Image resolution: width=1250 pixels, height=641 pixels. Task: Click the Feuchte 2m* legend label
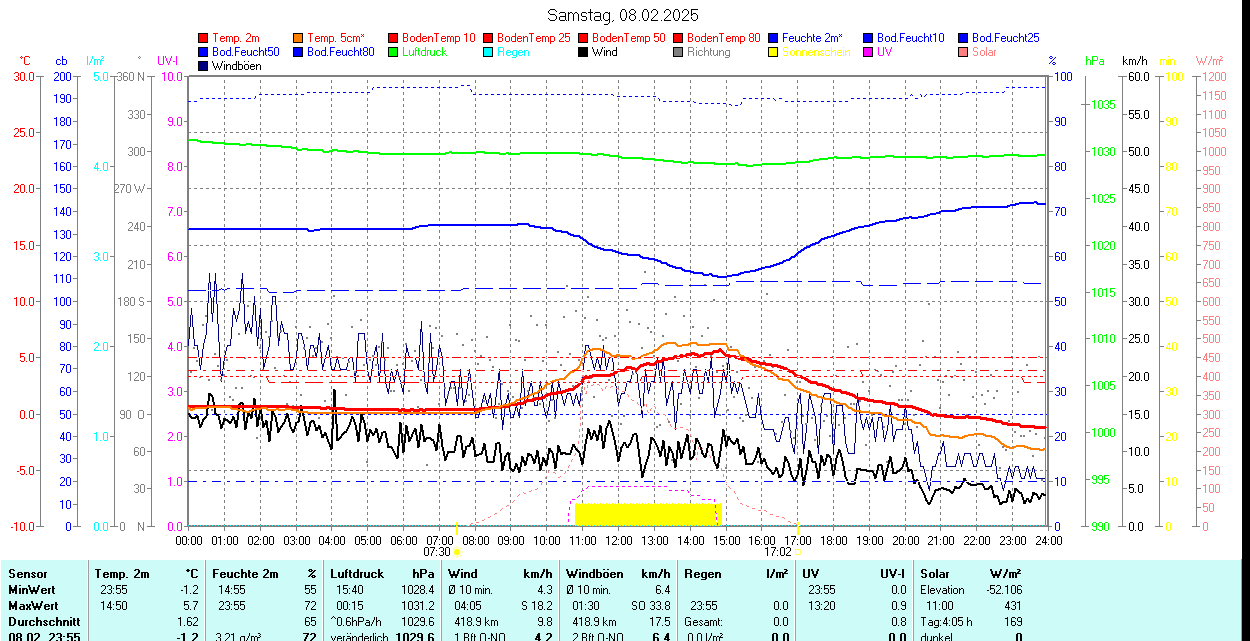(x=814, y=38)
